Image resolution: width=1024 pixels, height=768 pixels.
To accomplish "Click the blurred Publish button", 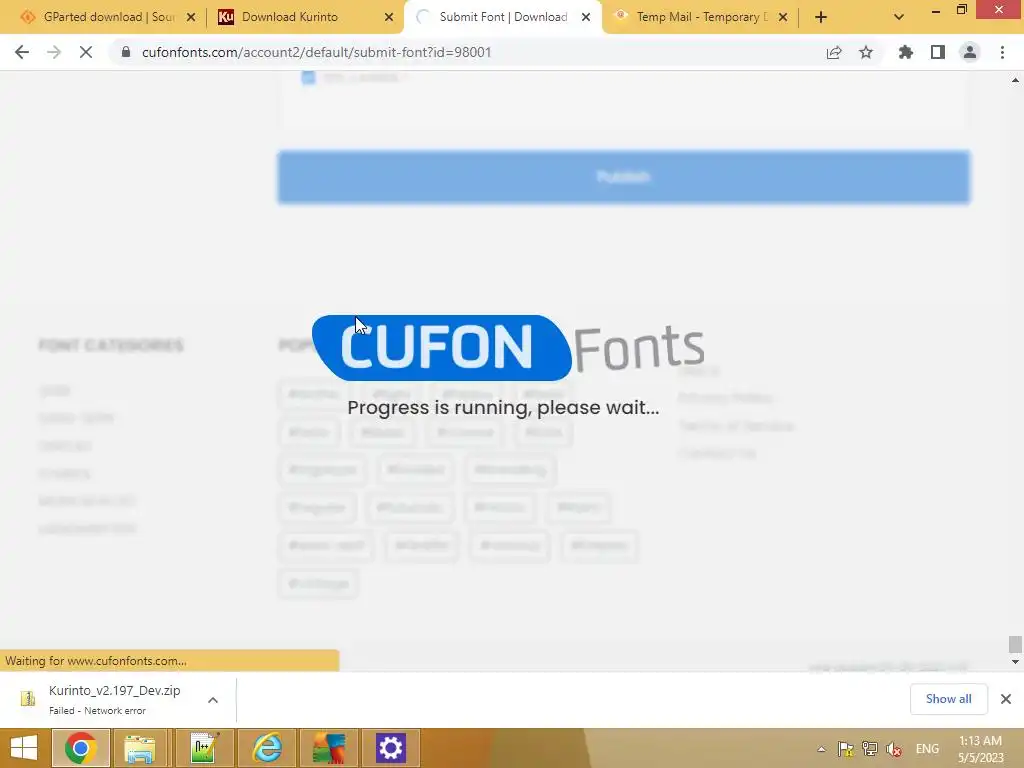I will click(x=624, y=177).
